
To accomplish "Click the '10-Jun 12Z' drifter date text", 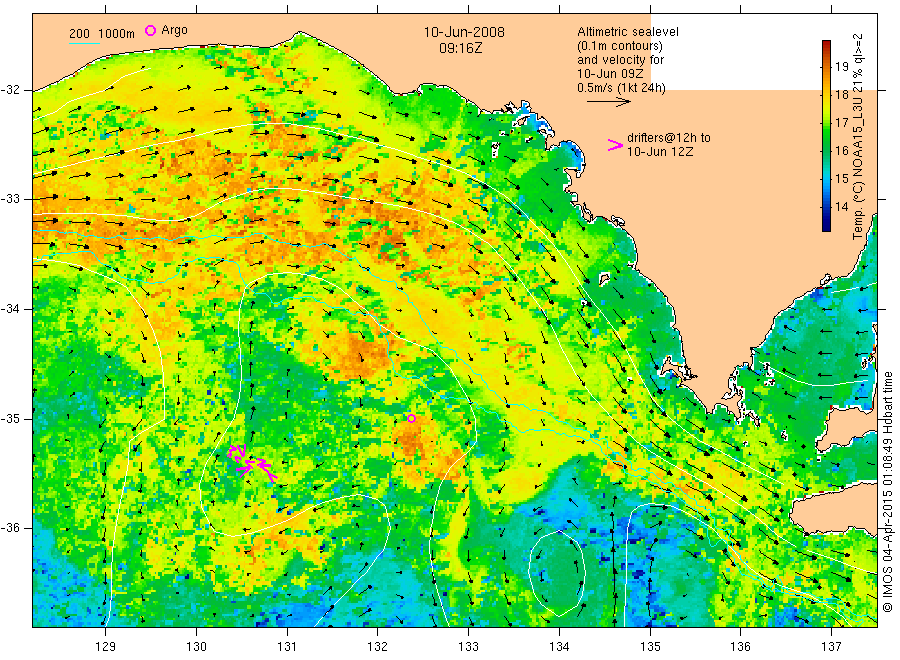I will click(660, 152).
